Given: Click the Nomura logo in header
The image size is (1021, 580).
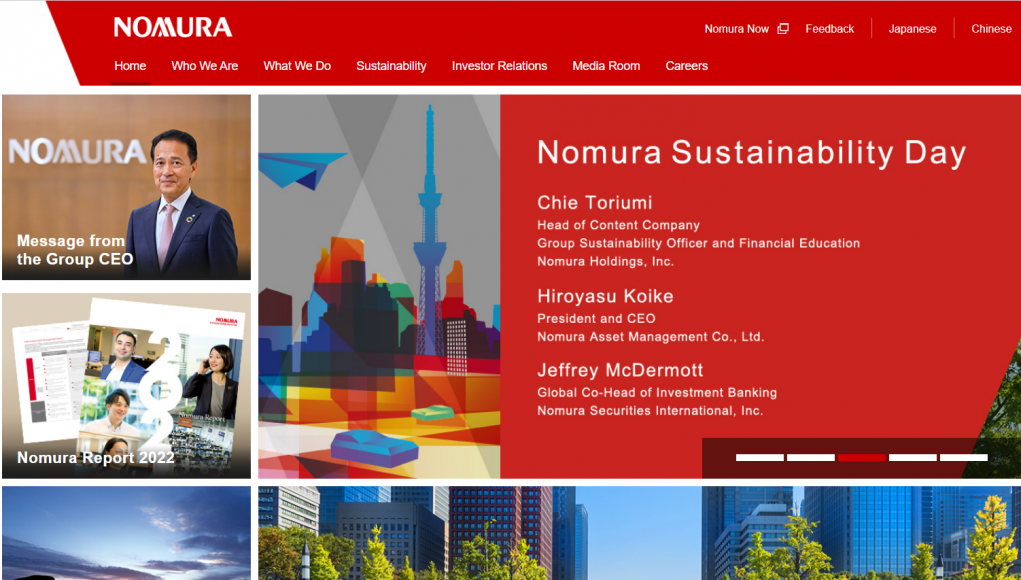Looking at the screenshot, I should point(172,28).
